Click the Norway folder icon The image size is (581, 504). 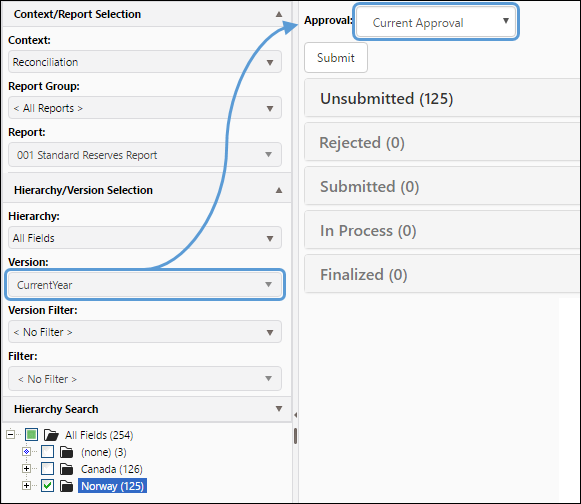[67, 486]
